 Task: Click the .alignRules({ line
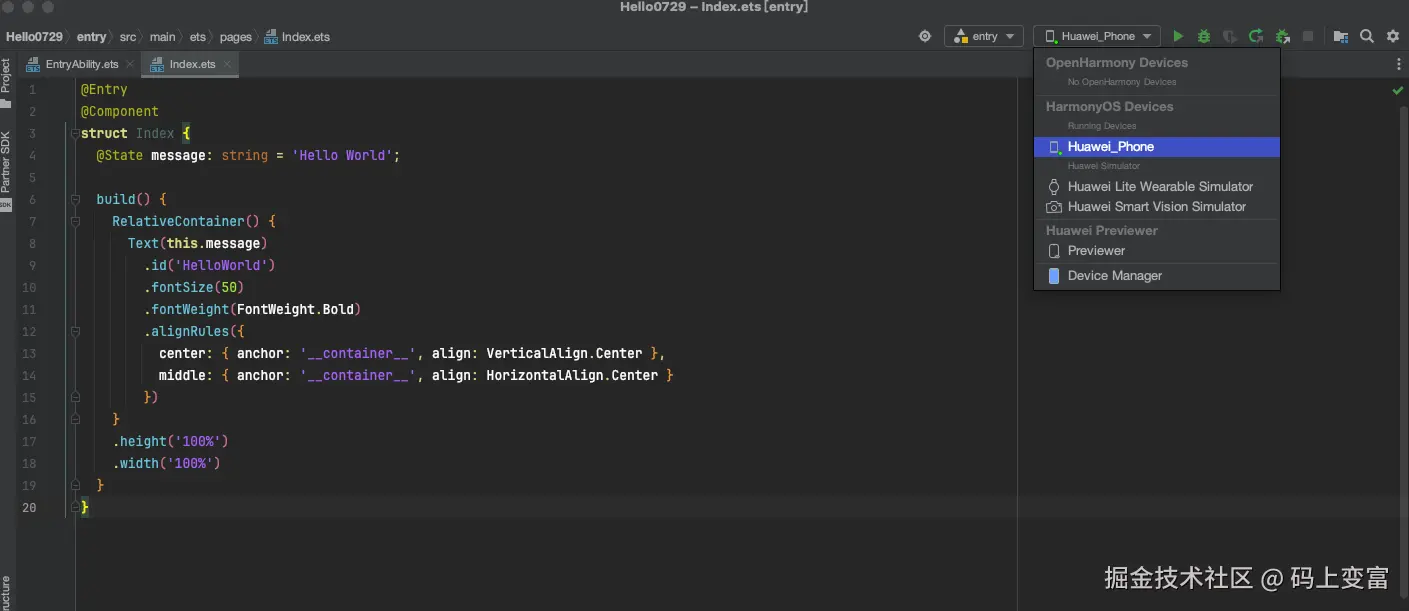pos(194,332)
